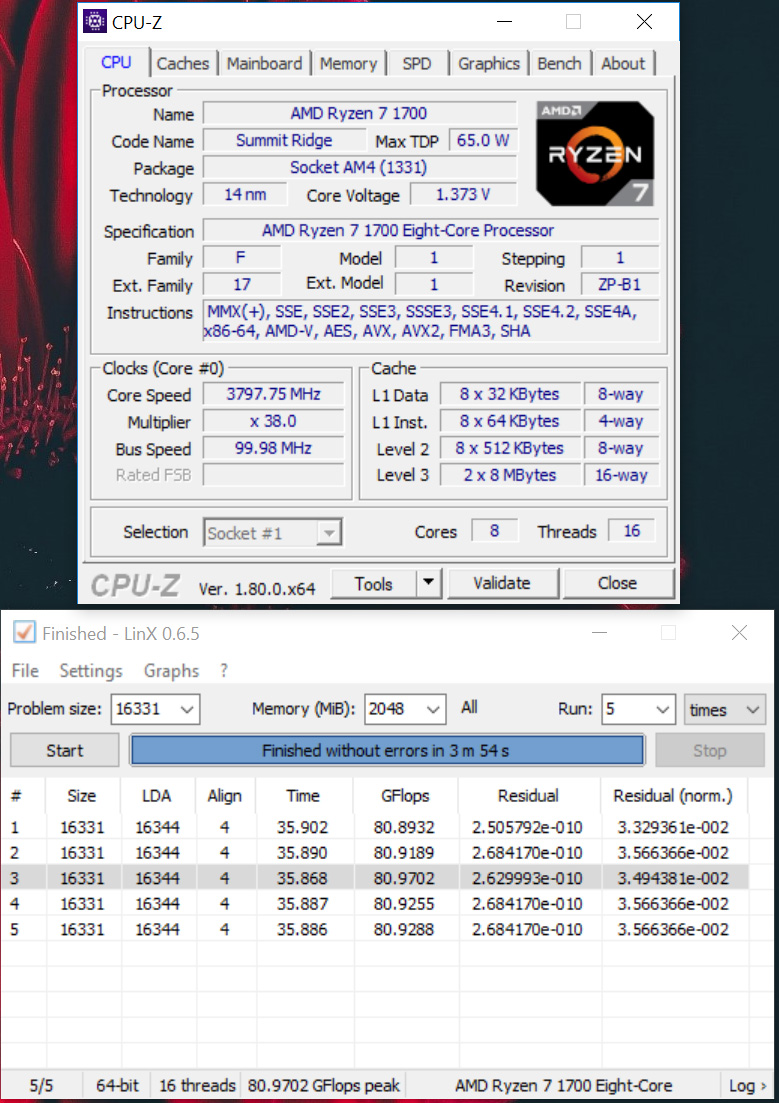Click the All memory label in LinX
Viewport: 779px width, 1103px height.
(x=469, y=707)
